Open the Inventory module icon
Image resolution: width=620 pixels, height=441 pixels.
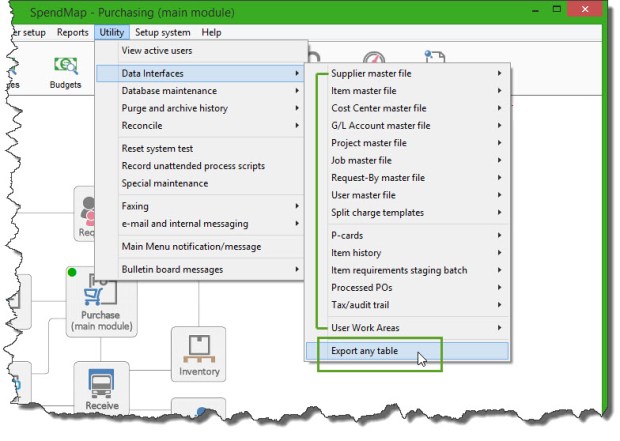click(198, 354)
